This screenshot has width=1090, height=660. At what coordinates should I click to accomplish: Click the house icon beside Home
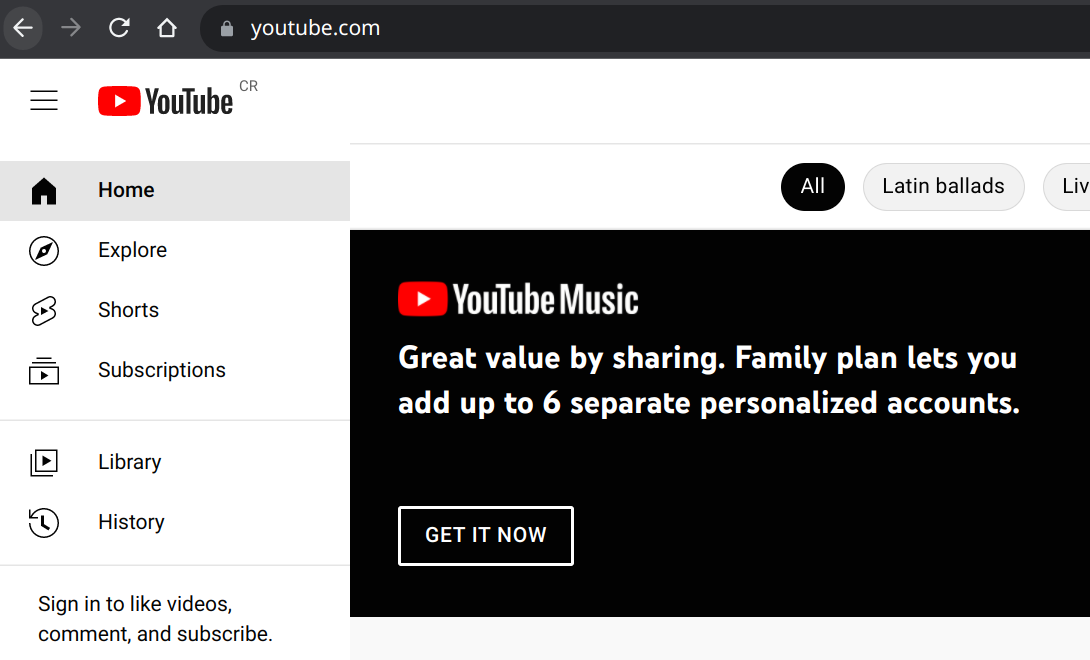(44, 191)
